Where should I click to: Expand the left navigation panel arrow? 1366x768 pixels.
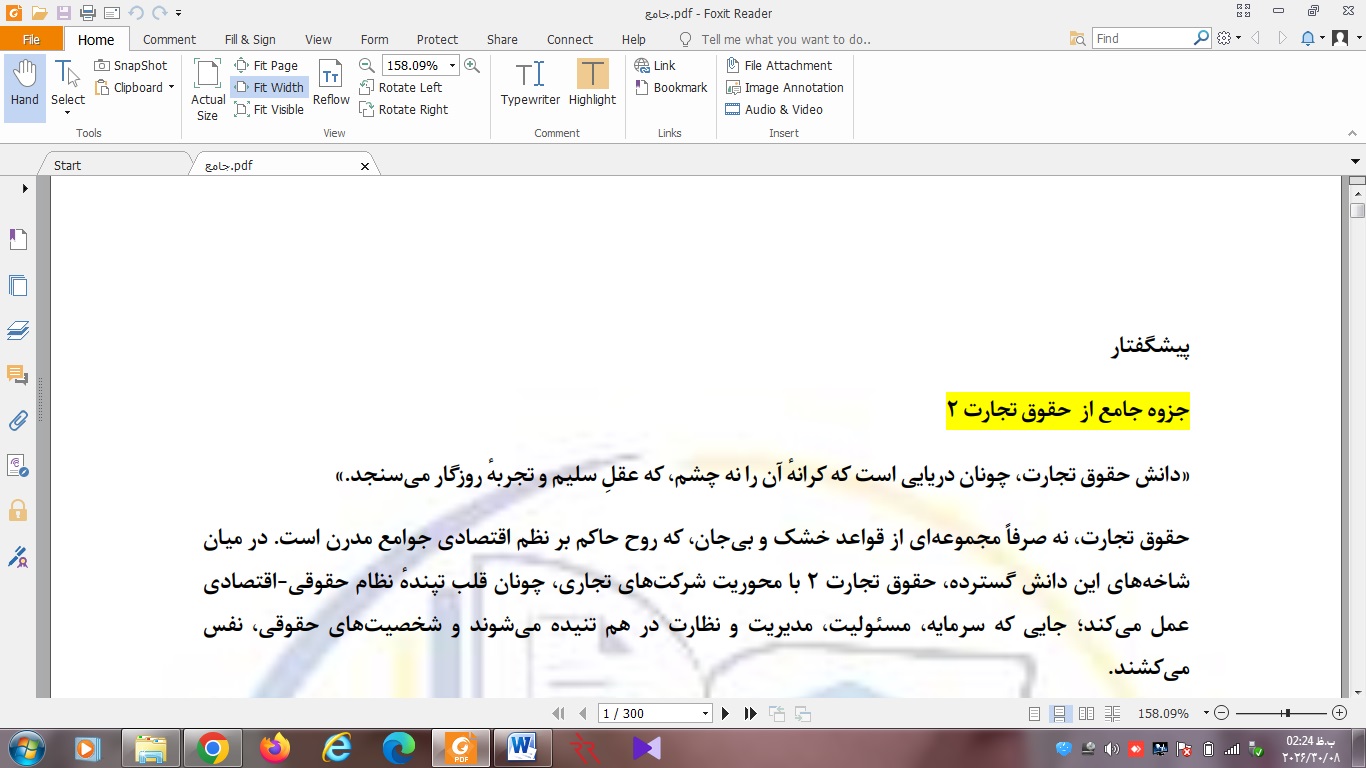click(x=25, y=188)
